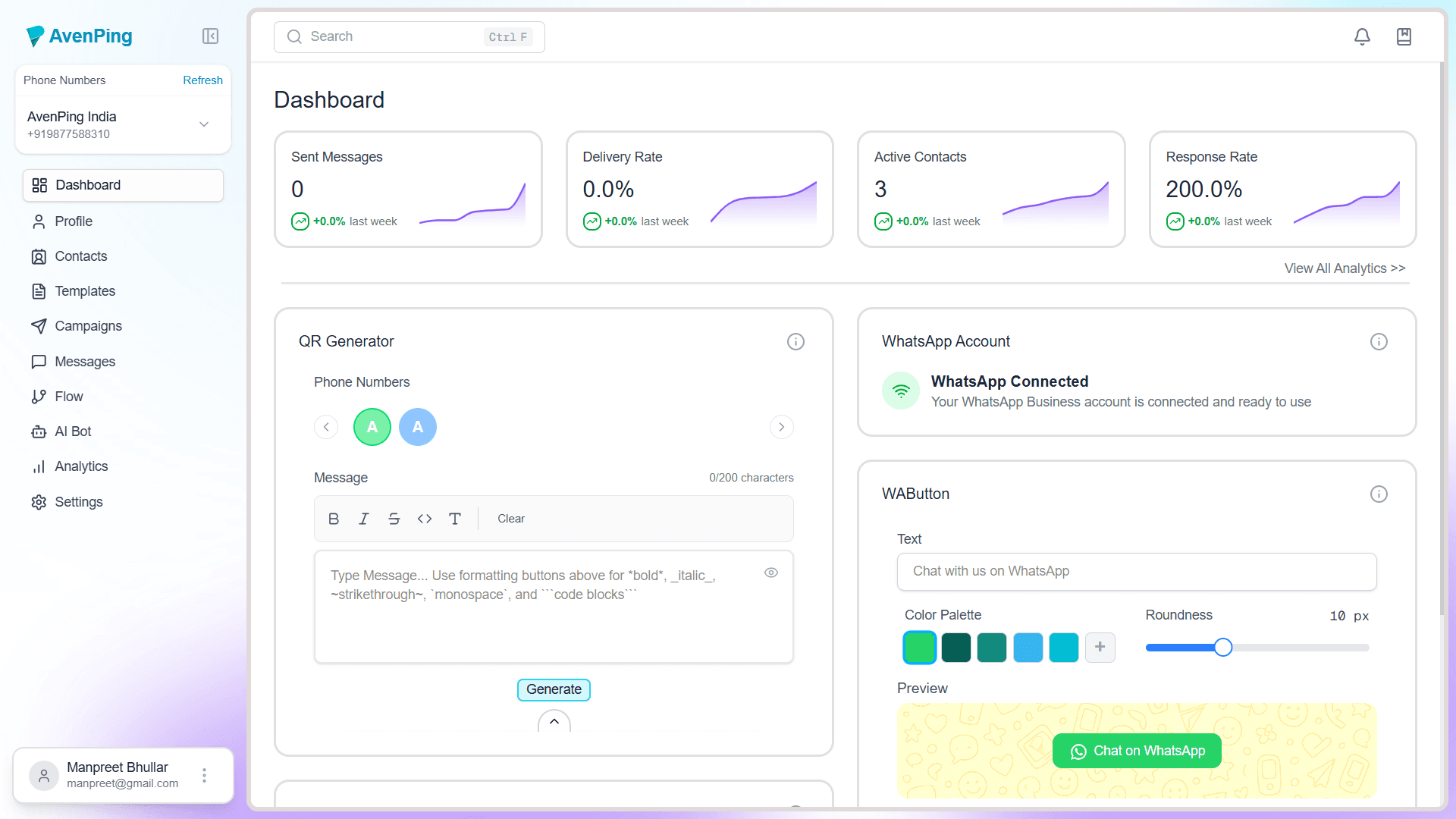
Task: Expand AvenPing India phone number dropdown
Action: (x=204, y=124)
